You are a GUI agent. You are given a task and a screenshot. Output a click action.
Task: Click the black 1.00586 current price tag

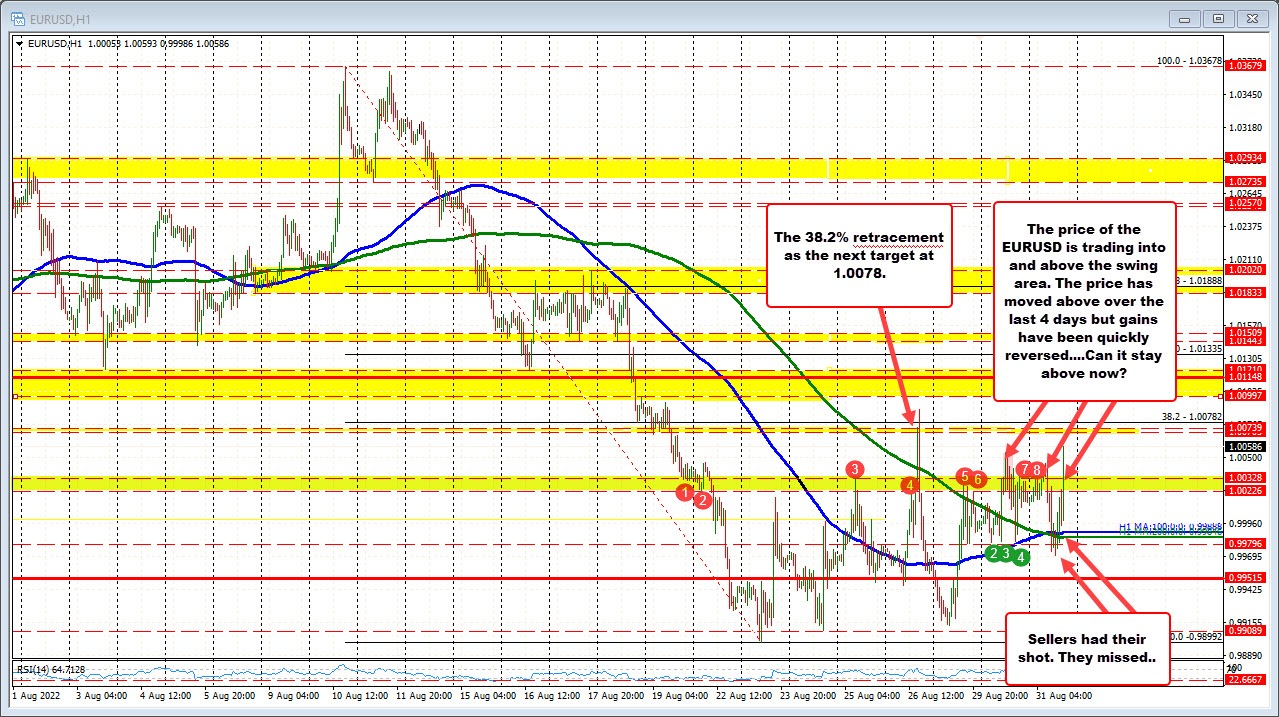(1244, 446)
